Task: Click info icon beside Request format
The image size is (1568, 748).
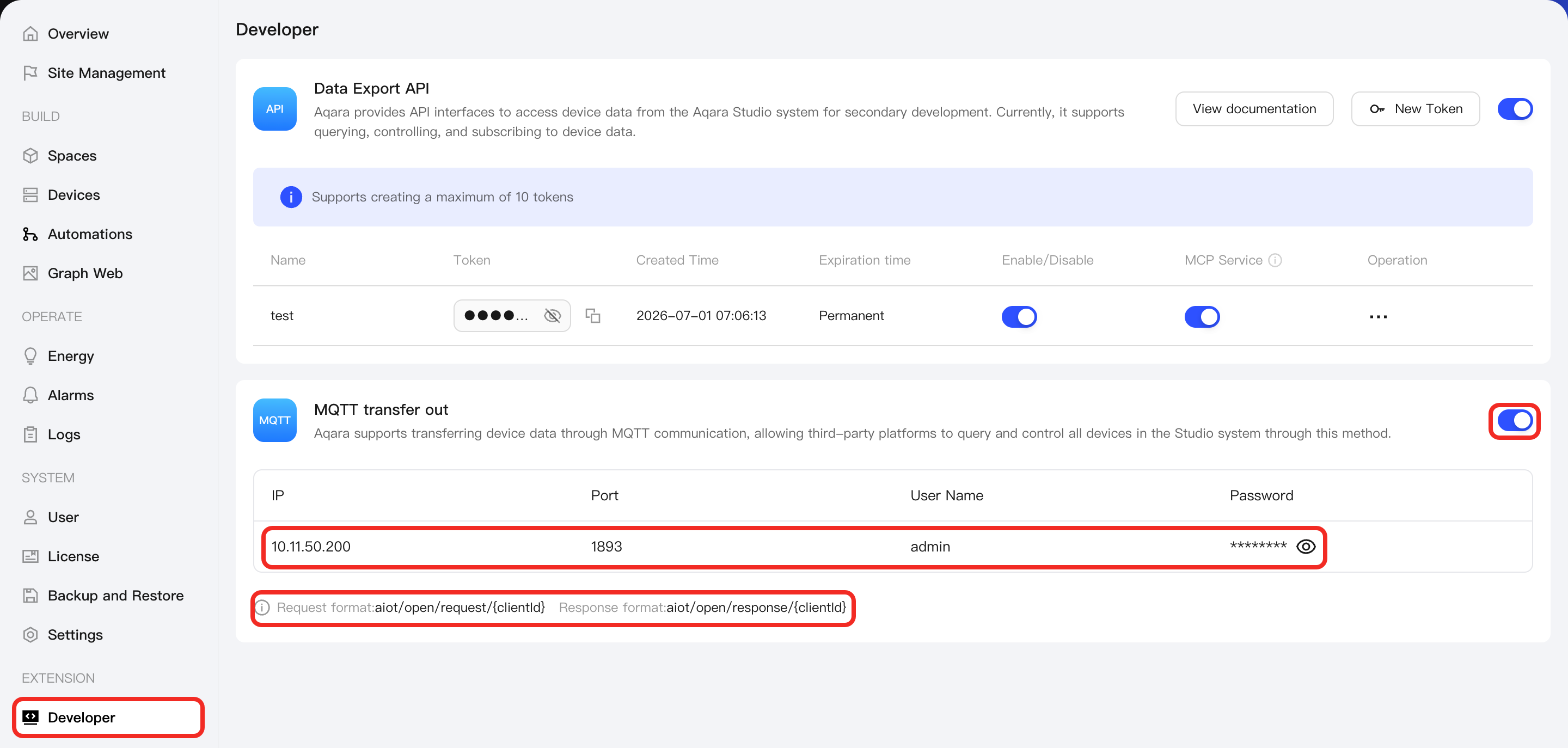Action: pyautogui.click(x=262, y=608)
